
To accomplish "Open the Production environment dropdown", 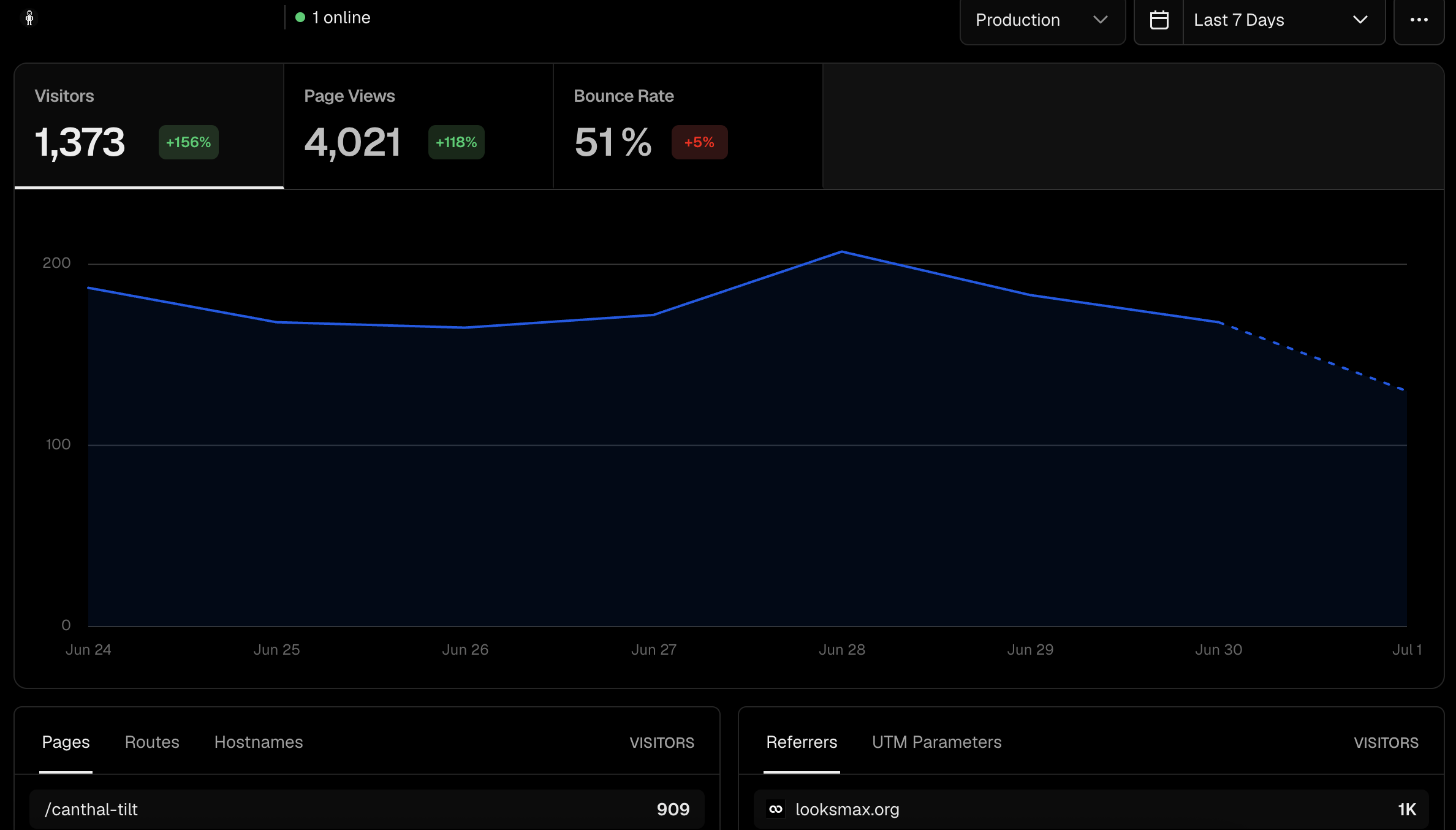I will coord(1042,20).
